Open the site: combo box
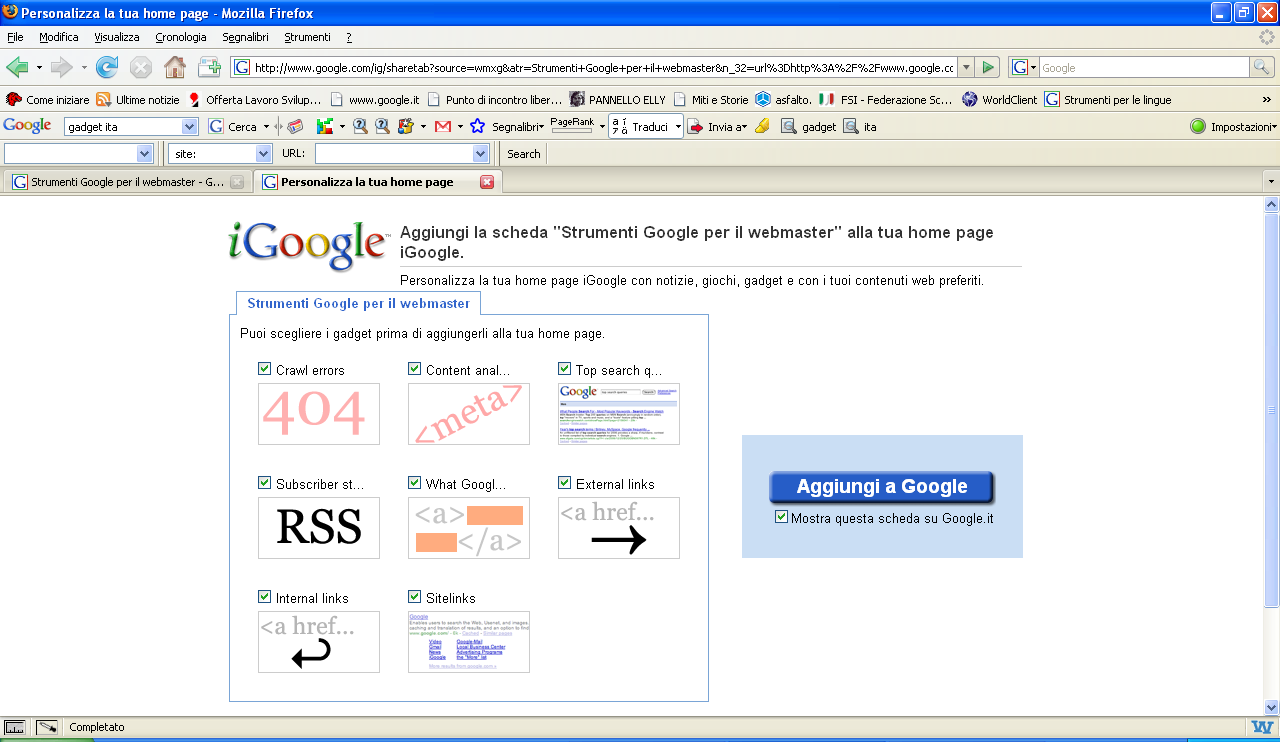The width and height of the screenshot is (1280, 742). click(x=264, y=154)
